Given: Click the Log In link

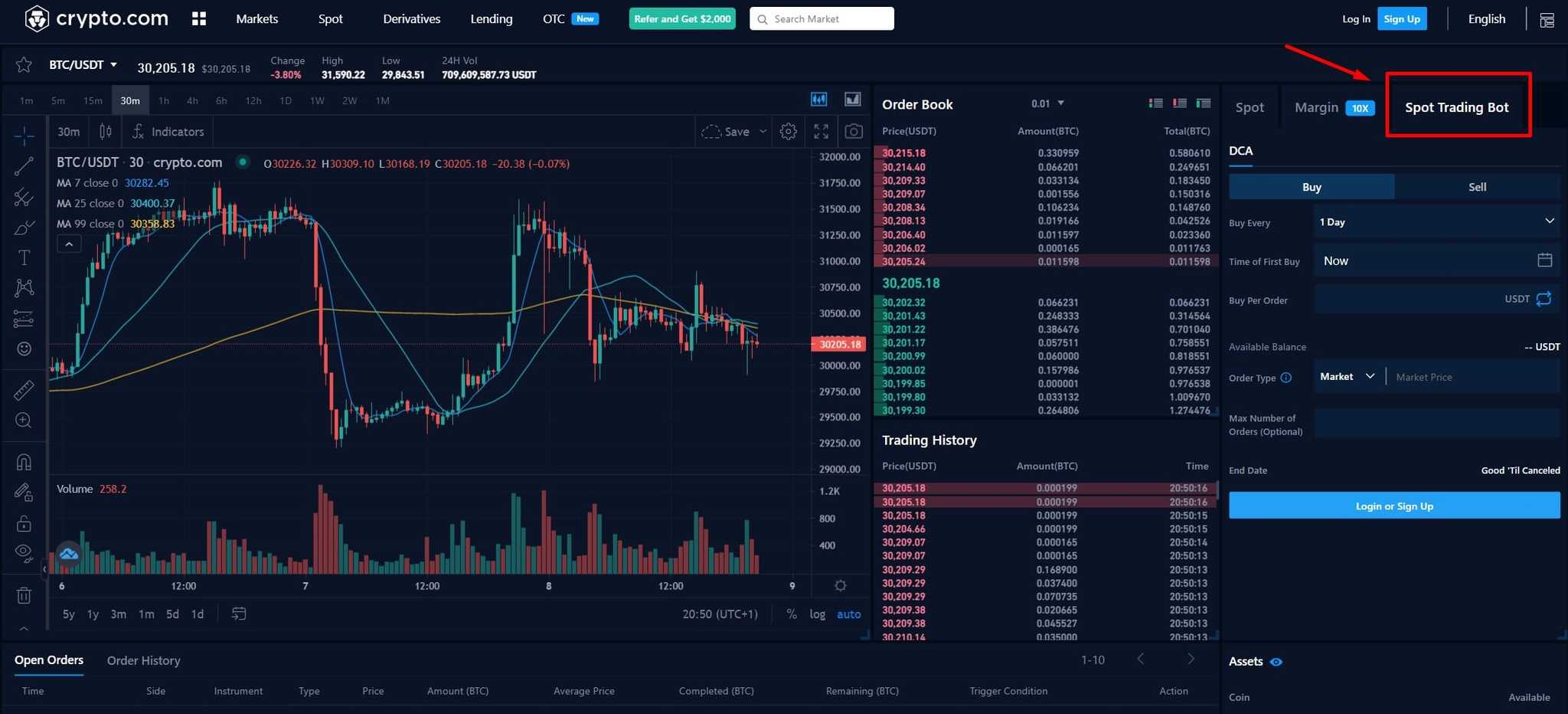Looking at the screenshot, I should click(1356, 18).
